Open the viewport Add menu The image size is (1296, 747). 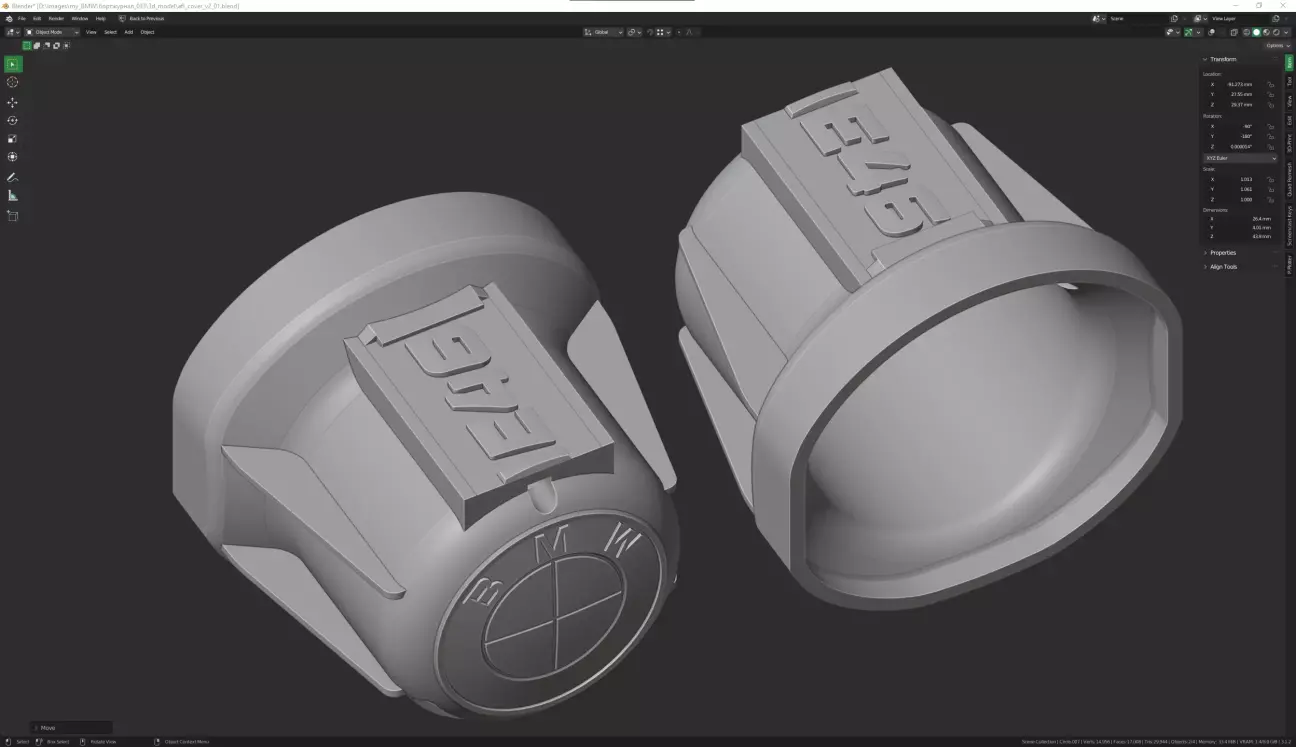pyautogui.click(x=128, y=32)
